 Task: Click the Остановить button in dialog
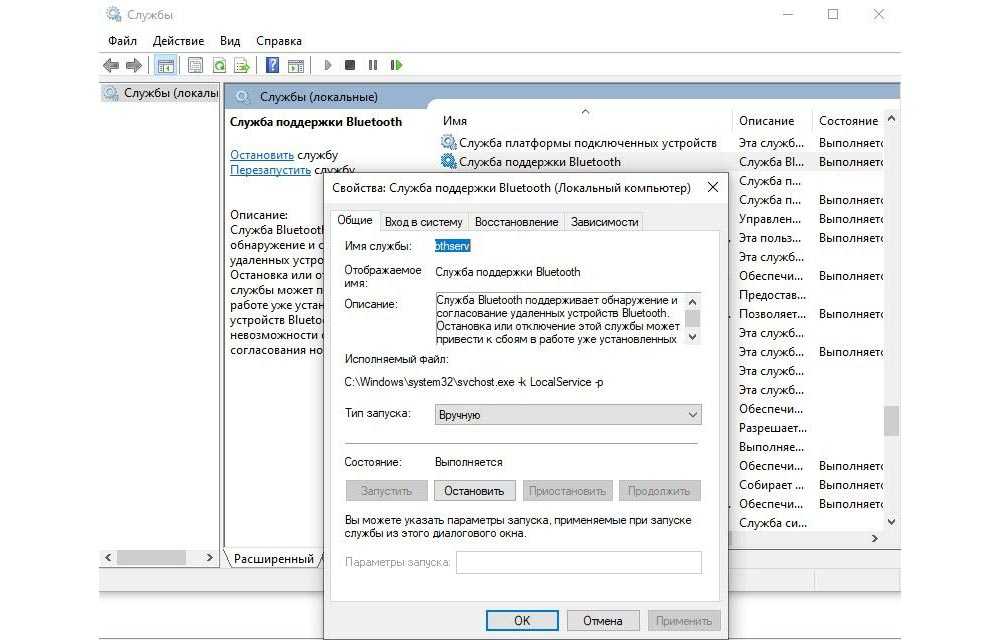tap(474, 491)
